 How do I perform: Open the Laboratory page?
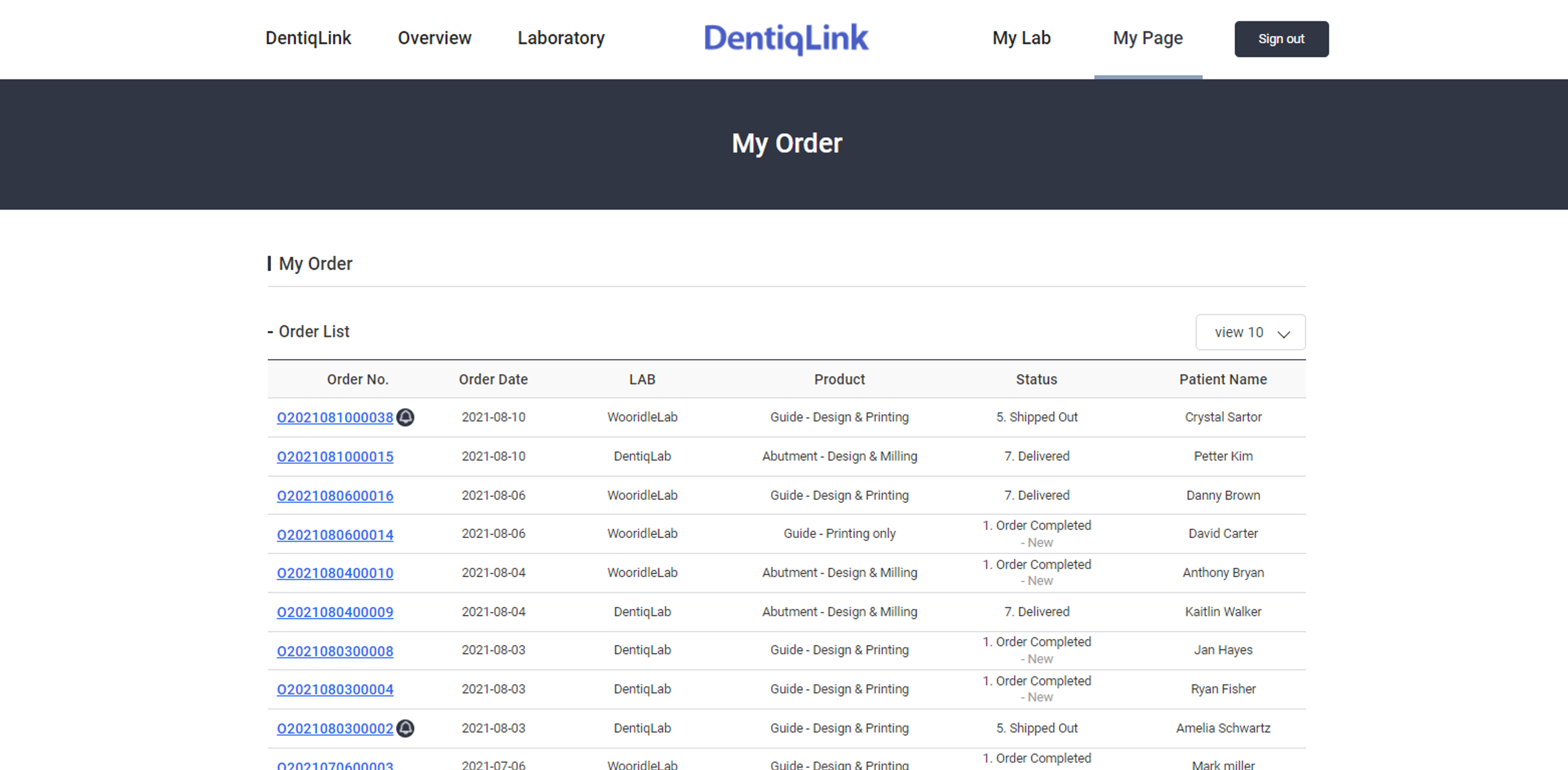point(560,38)
